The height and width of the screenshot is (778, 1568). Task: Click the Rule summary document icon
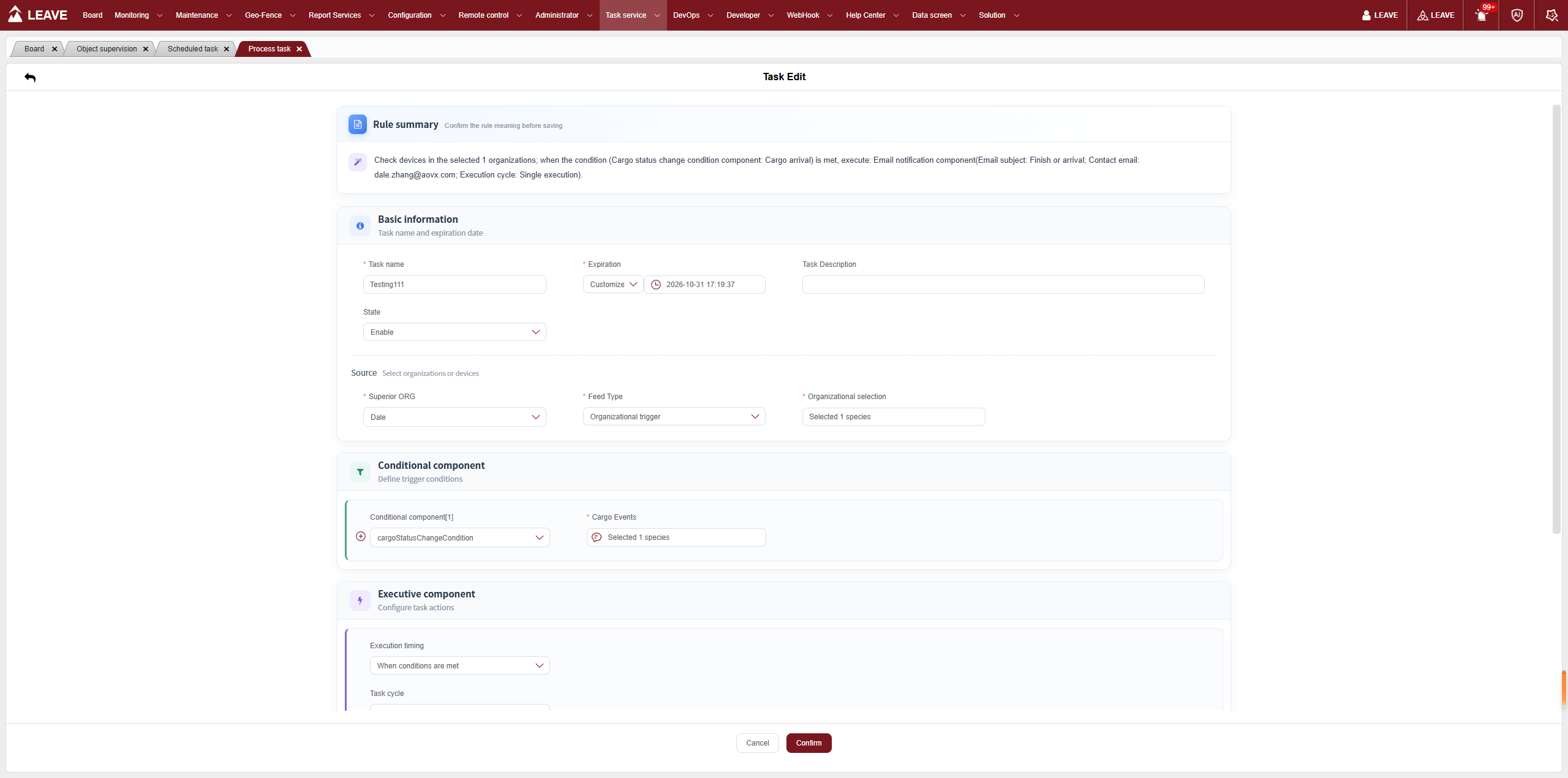click(358, 124)
